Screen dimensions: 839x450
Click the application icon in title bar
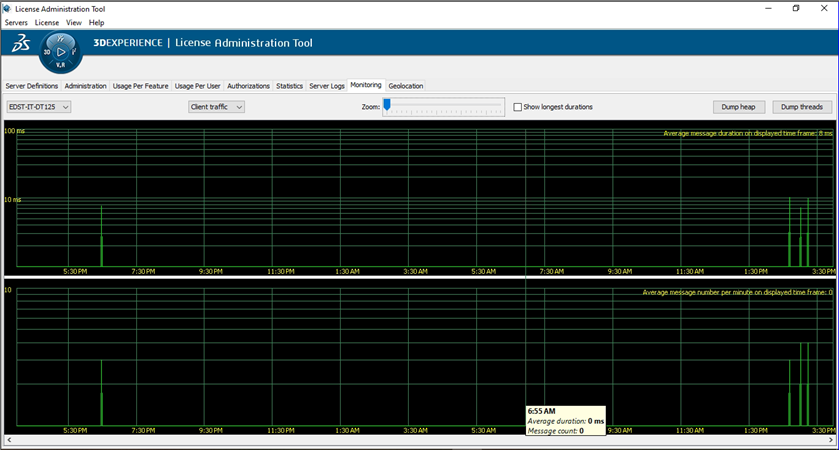click(x=8, y=8)
